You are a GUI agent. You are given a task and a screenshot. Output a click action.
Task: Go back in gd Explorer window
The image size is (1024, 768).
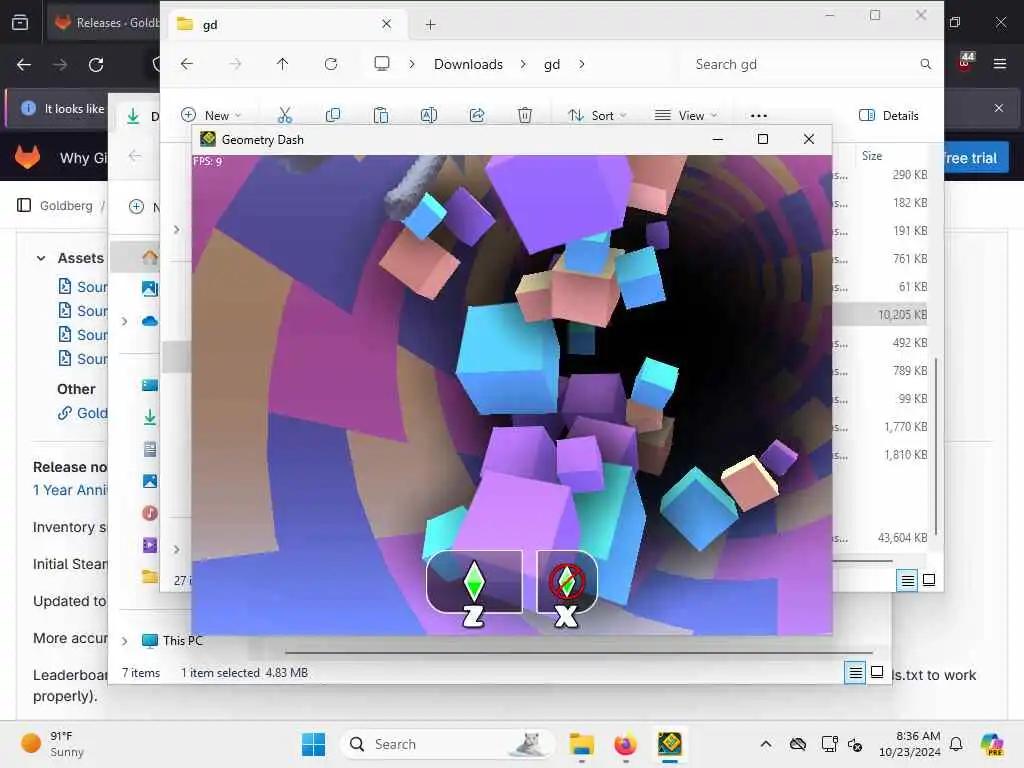click(x=187, y=64)
